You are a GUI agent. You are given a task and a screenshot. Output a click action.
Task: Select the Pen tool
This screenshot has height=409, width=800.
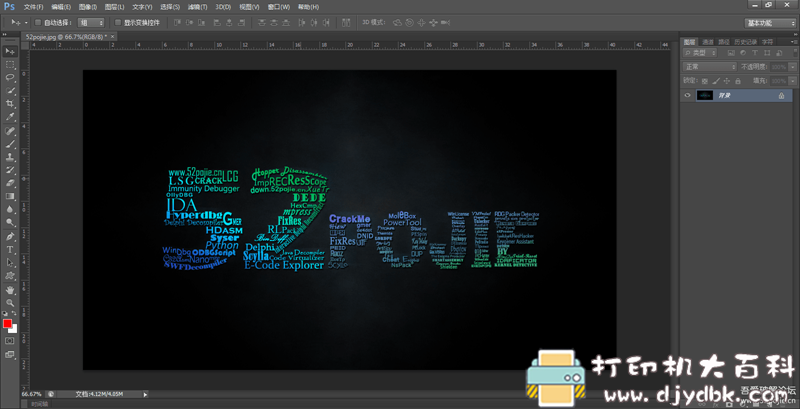tap(10, 237)
